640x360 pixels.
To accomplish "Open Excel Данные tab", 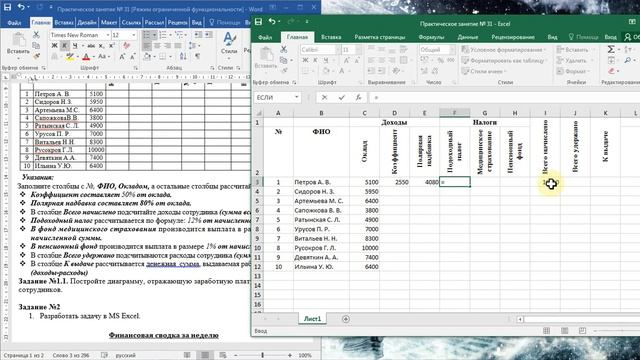I will 468,37.
